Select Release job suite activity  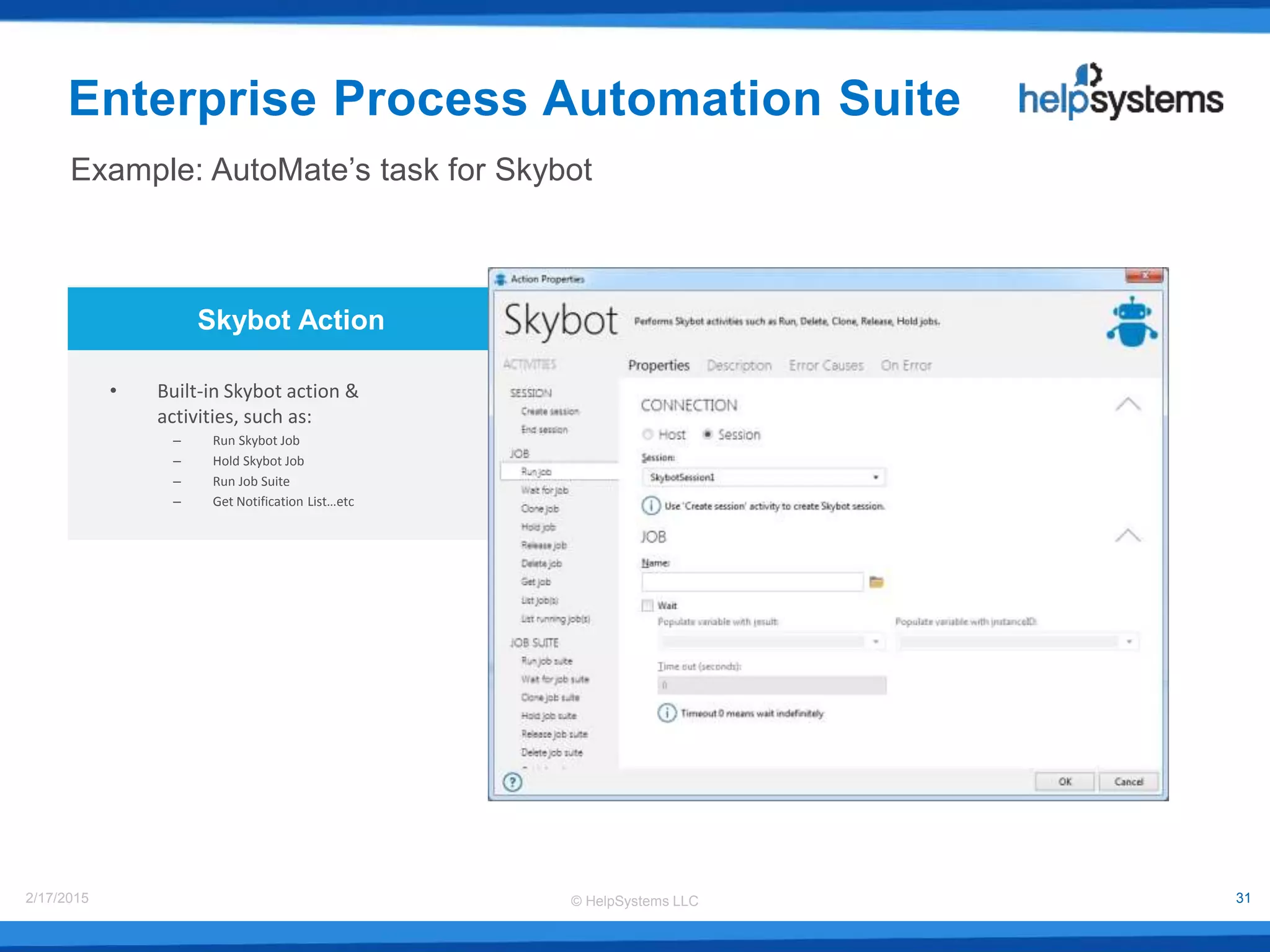[x=554, y=734]
